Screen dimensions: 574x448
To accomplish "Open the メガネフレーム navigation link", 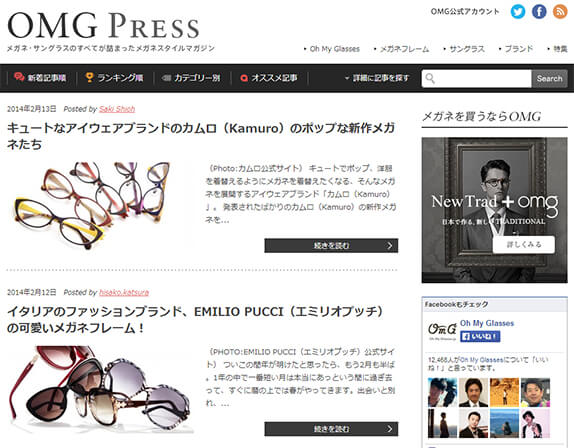I will [x=402, y=49].
